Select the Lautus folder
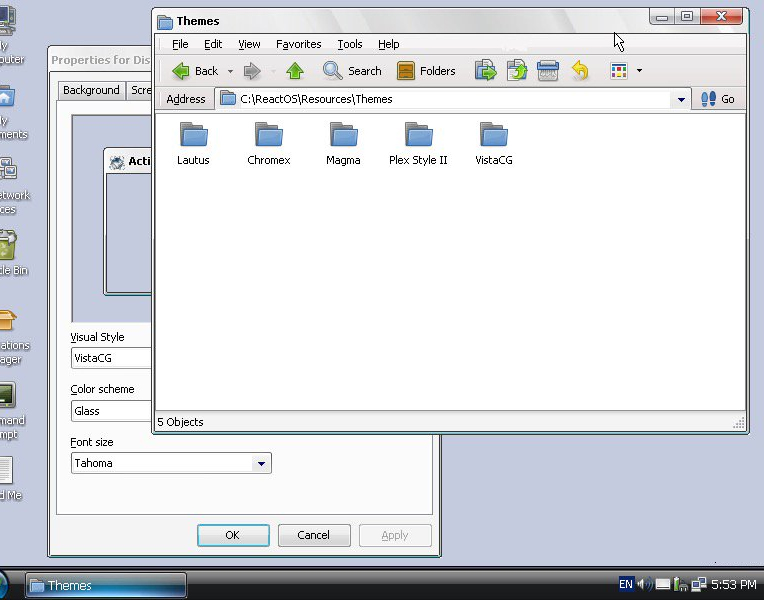 pyautogui.click(x=193, y=144)
